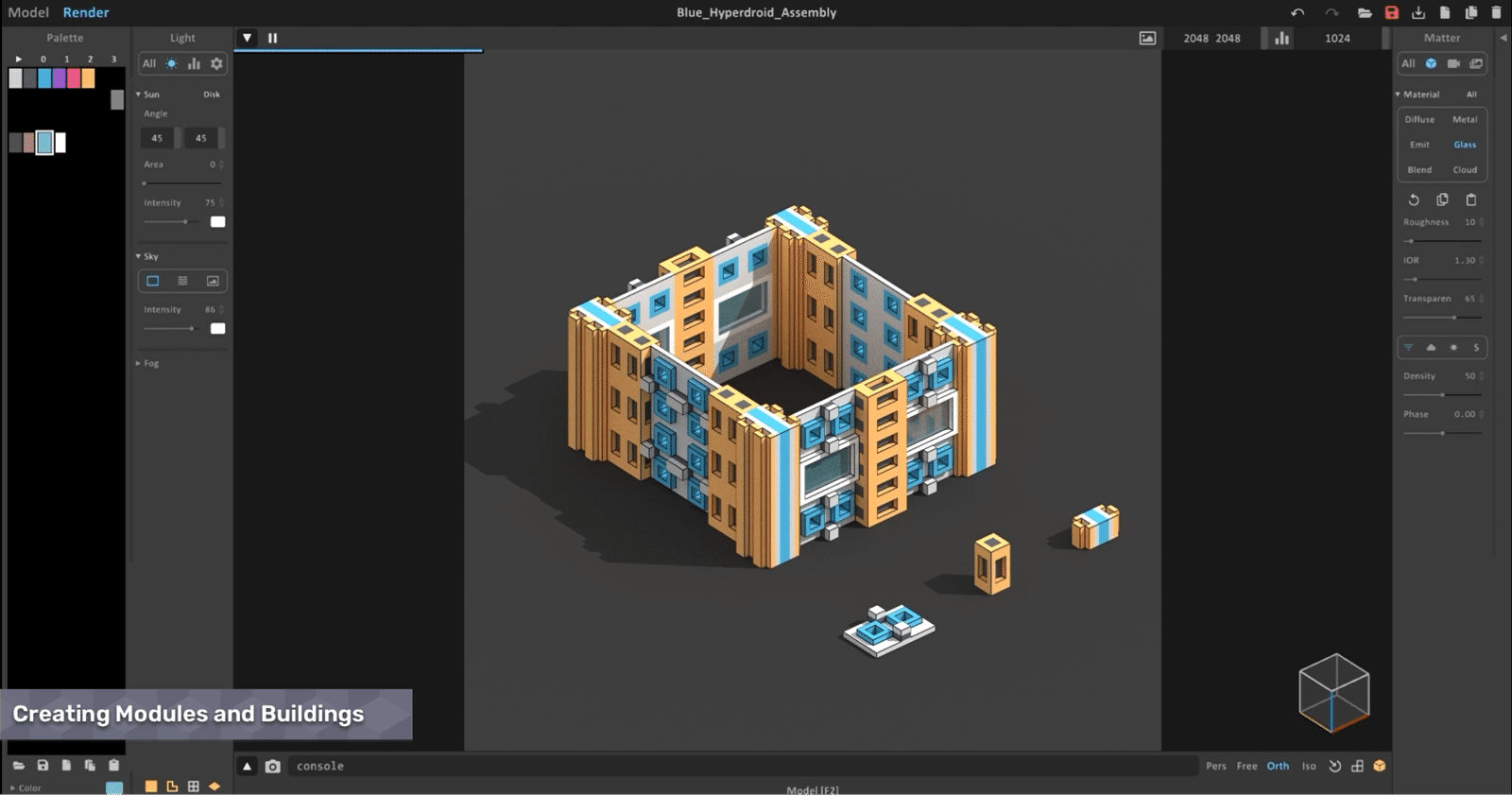
Task: Collapse the Material section
Action: [x=1398, y=95]
